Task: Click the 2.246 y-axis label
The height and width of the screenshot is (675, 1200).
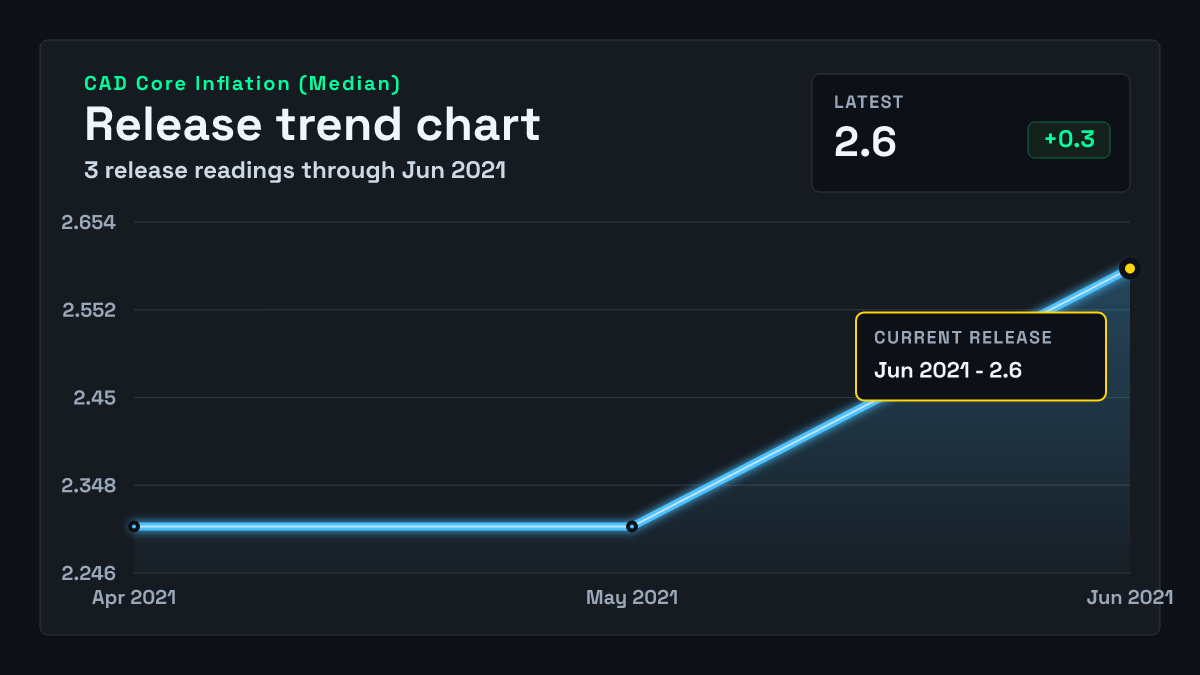Action: click(x=89, y=574)
